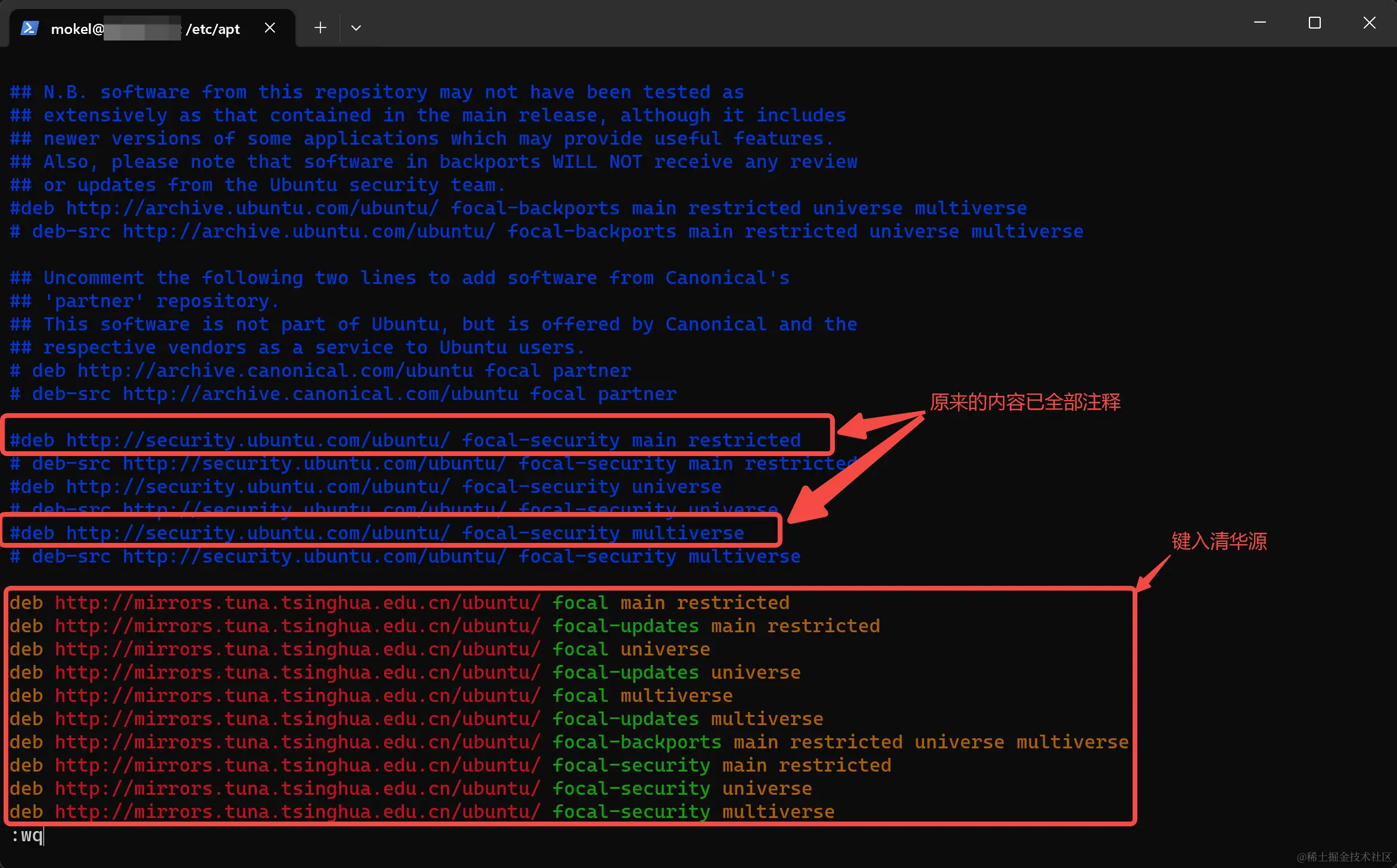The width and height of the screenshot is (1397, 868).
Task: Click the last tsinghua focal-security multiverse line
Action: (422, 812)
